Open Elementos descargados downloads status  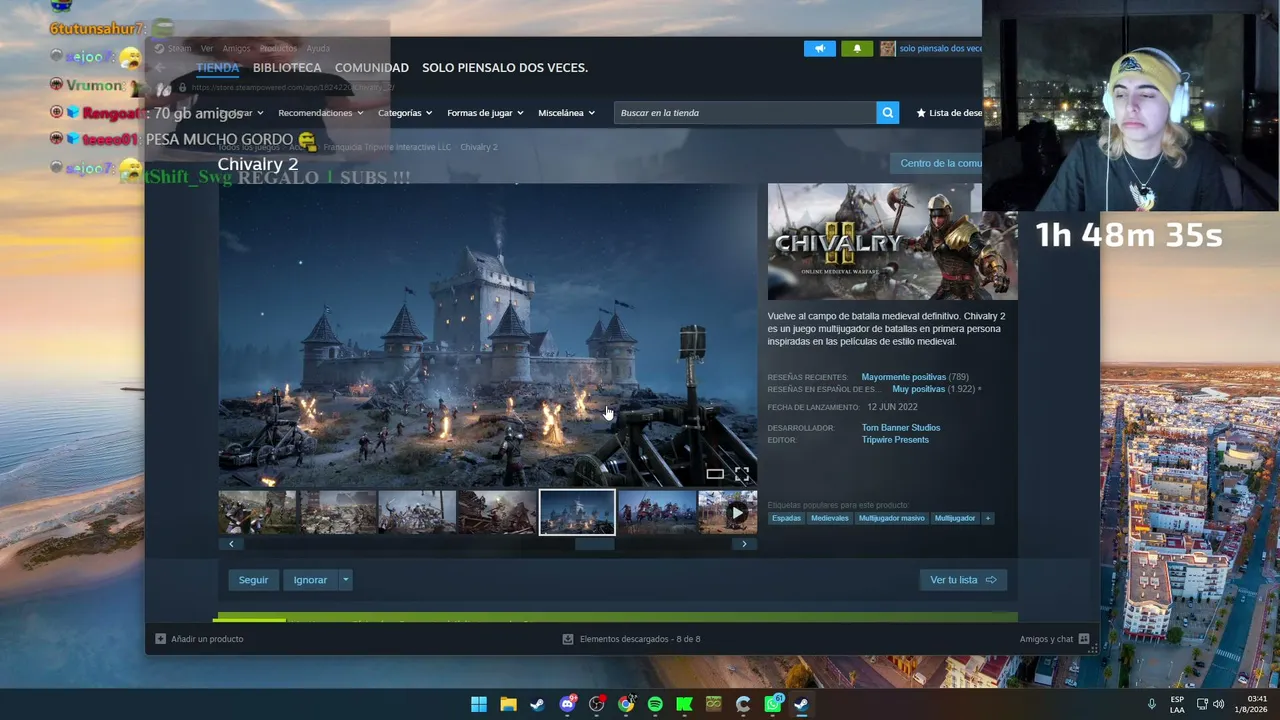tap(640, 639)
